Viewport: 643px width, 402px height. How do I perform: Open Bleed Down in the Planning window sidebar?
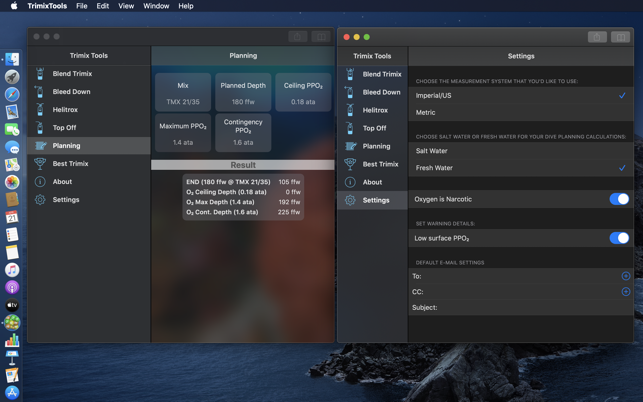pos(89,92)
